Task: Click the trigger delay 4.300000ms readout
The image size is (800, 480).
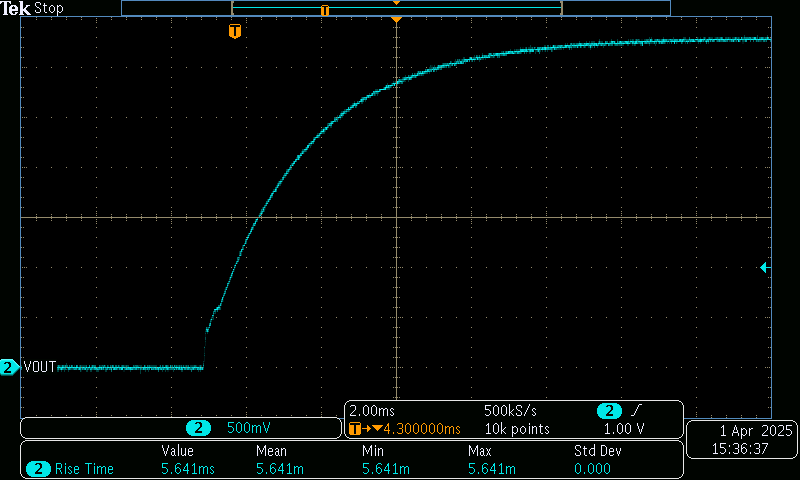Action: 422,429
